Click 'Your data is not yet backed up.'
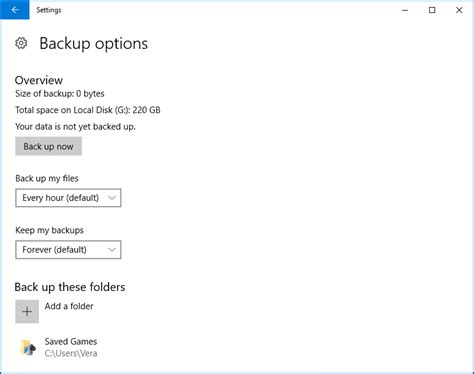Screen dimensions: 474x374 (x=75, y=127)
